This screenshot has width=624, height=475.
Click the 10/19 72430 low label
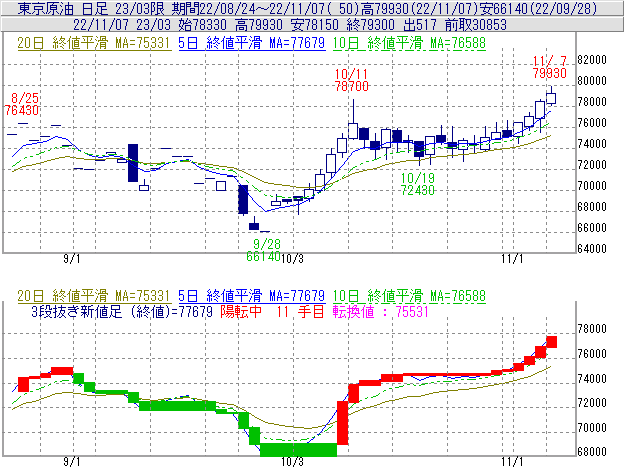417,184
